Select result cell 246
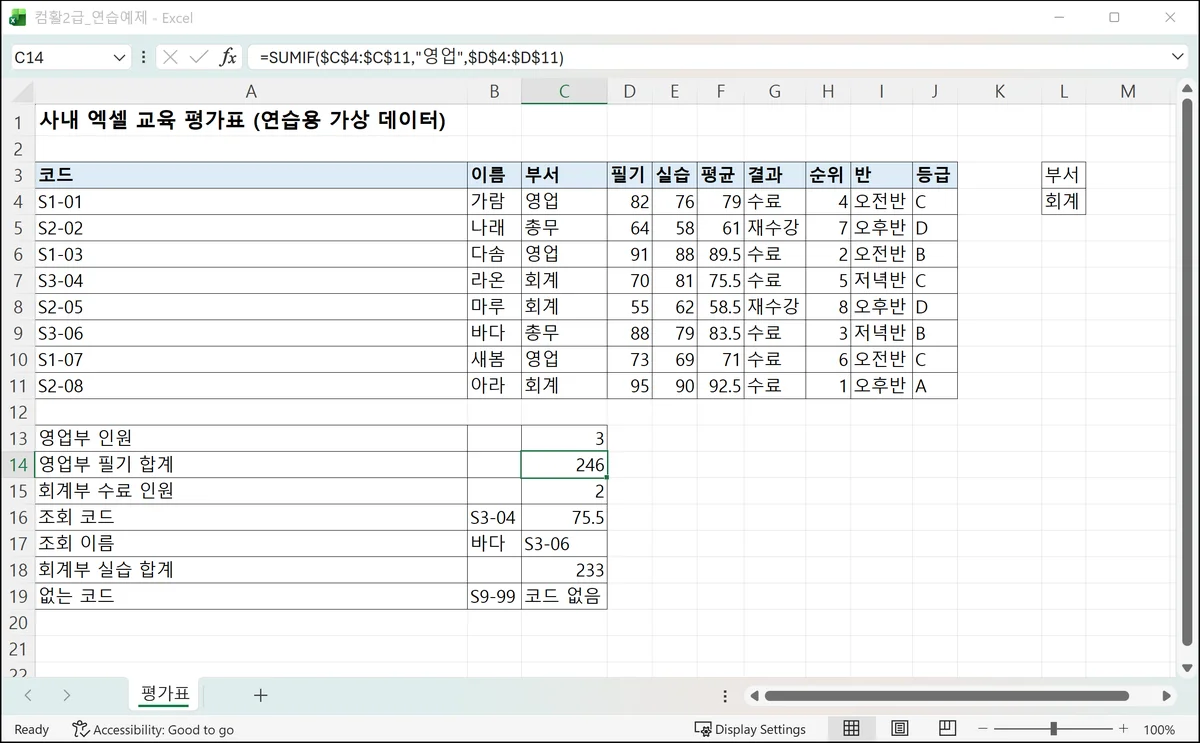Viewport: 1200px width, 743px height. [x=564, y=465]
